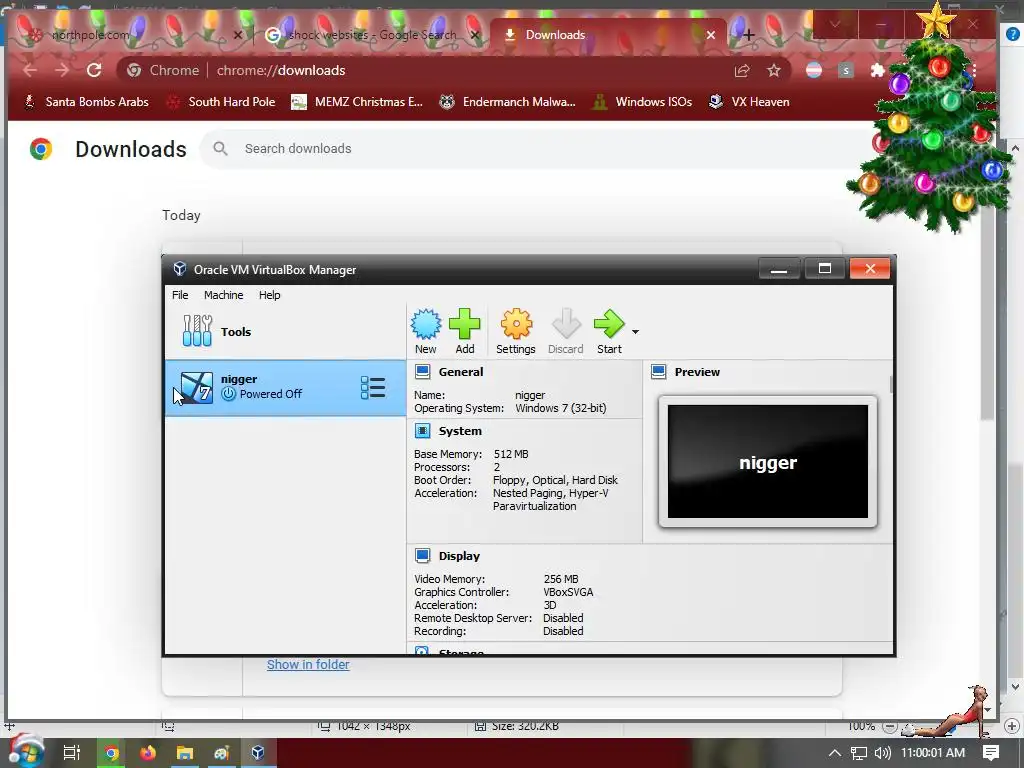Switch to the northpole.com tab
The height and width of the screenshot is (768, 1024).
[131, 35]
